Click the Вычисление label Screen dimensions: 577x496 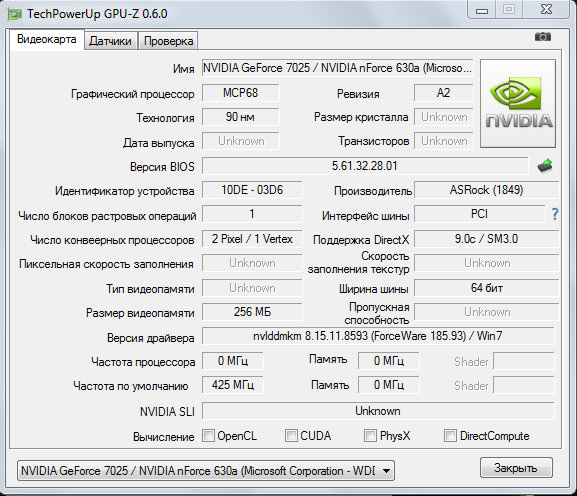point(164,437)
